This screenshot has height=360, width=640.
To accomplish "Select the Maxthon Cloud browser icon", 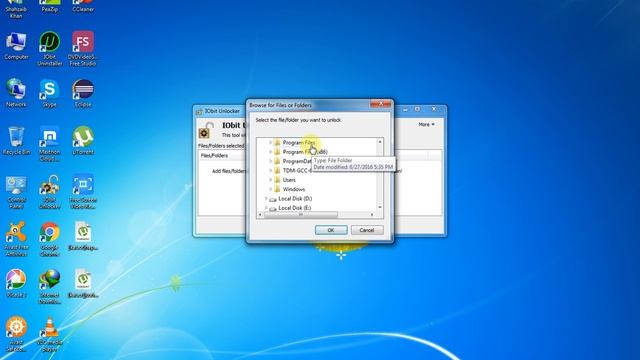I will (x=49, y=144).
